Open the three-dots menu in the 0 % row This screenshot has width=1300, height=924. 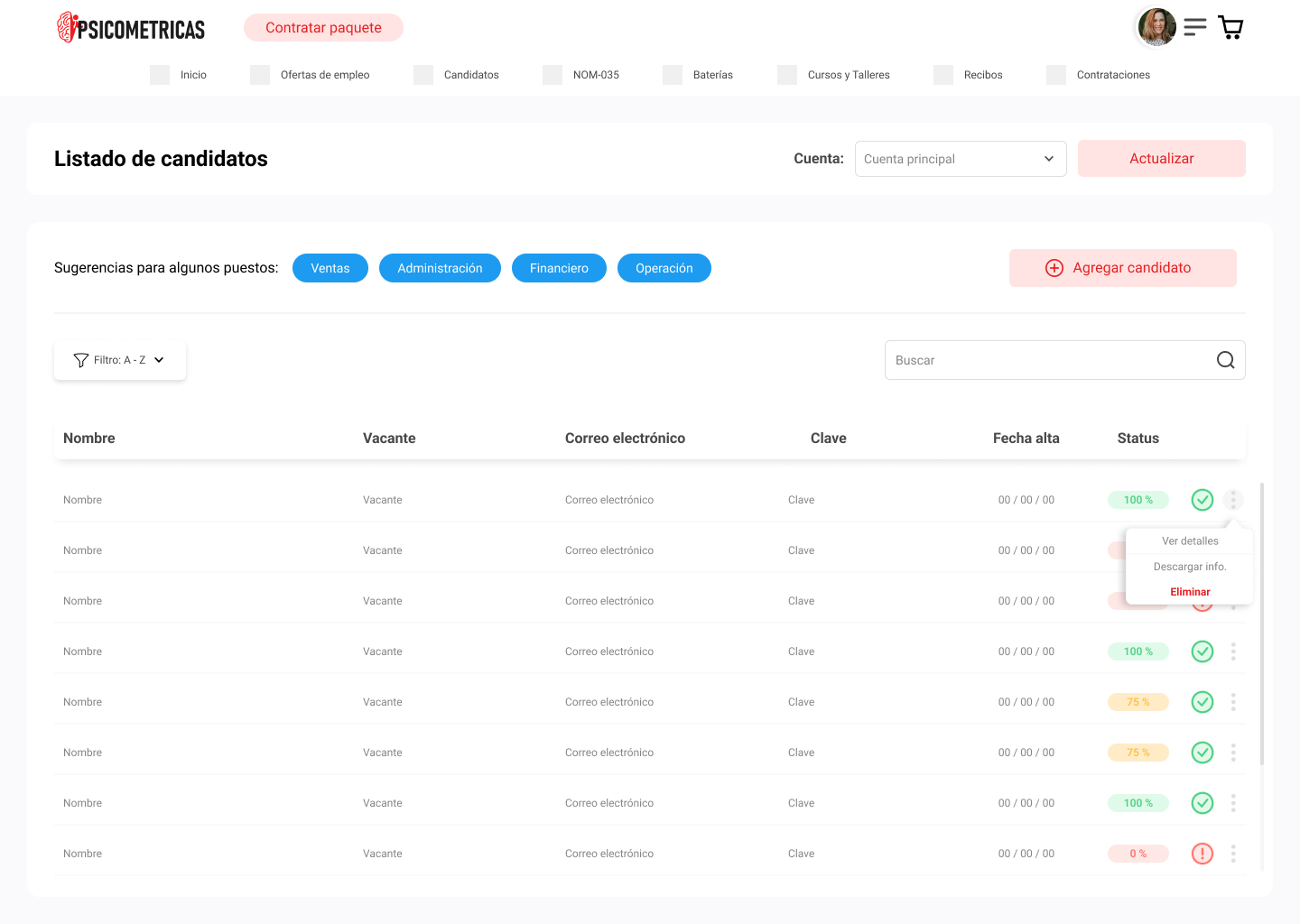pos(1233,854)
